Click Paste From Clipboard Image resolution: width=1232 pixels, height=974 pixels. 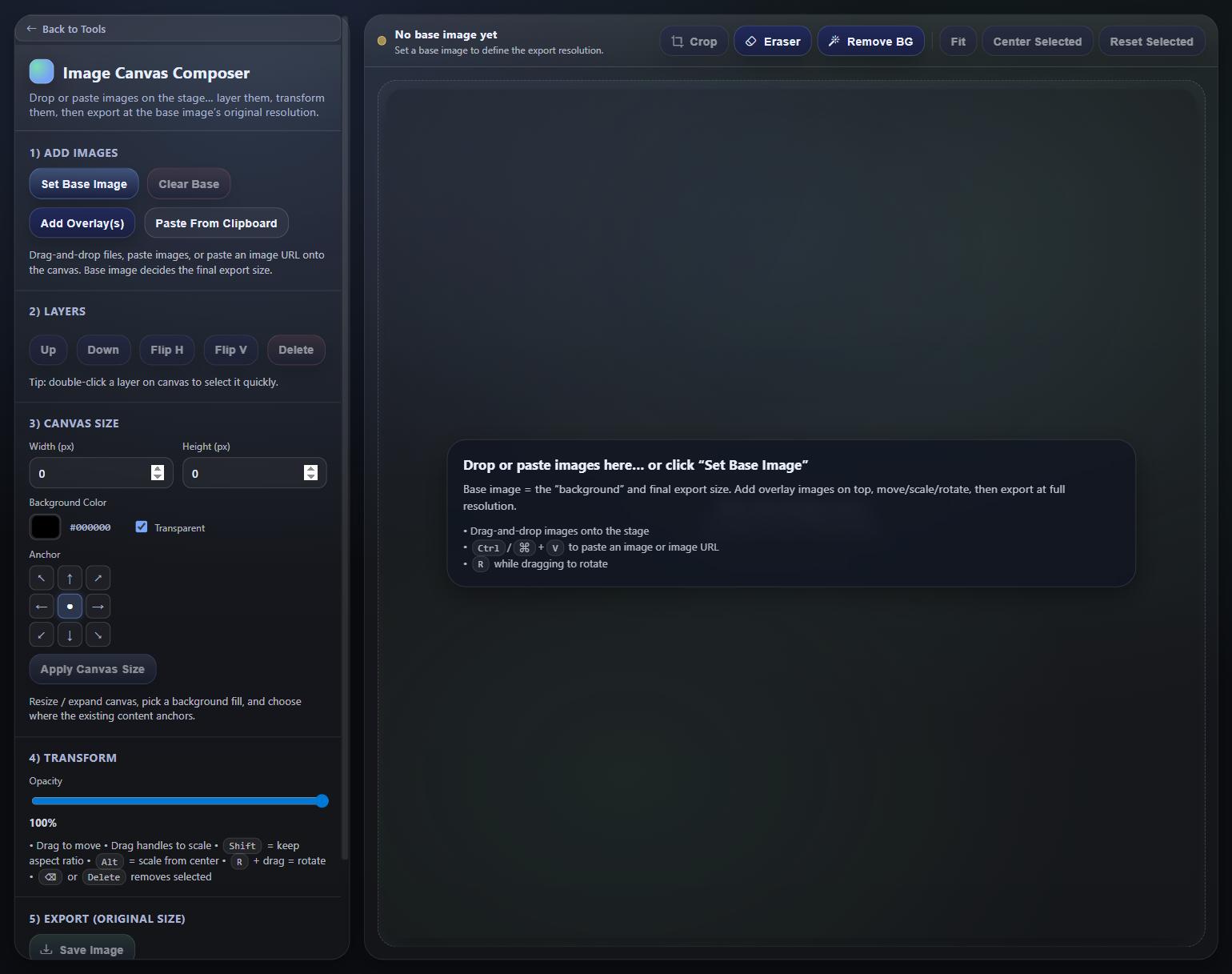216,223
